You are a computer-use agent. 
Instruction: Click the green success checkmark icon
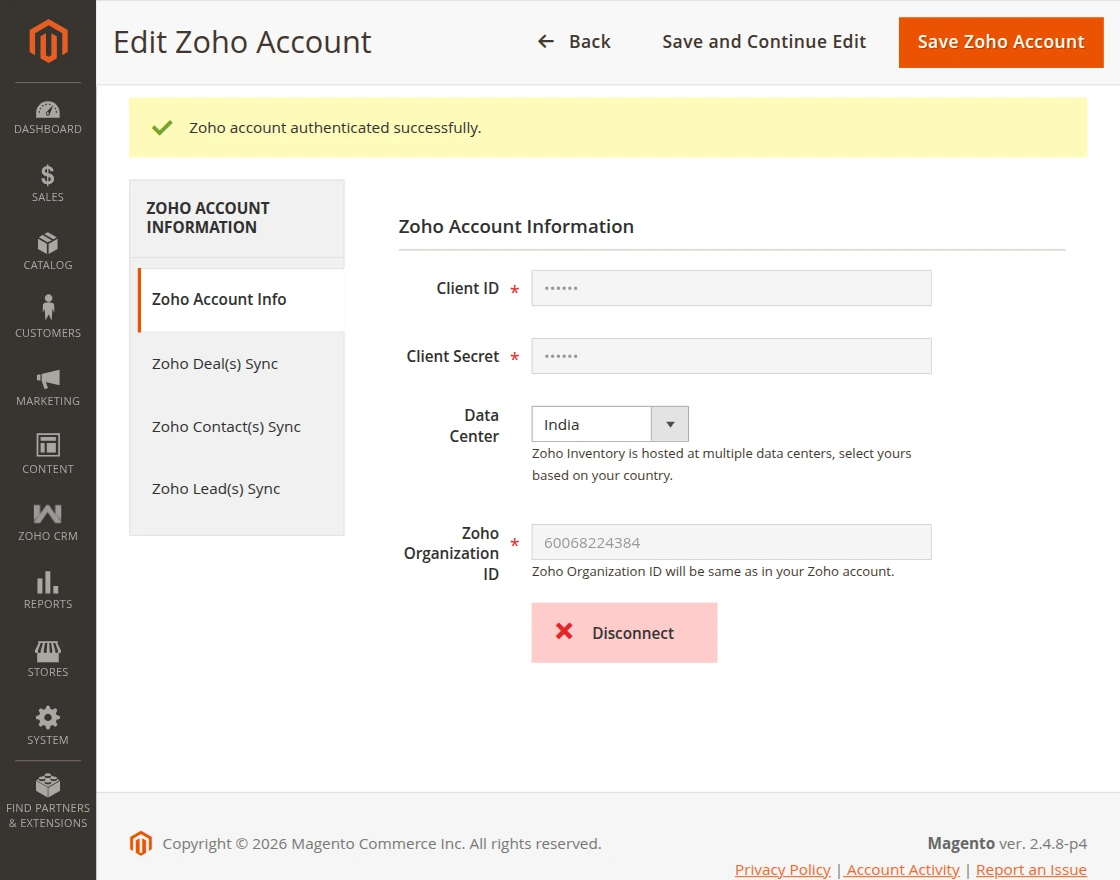point(162,128)
